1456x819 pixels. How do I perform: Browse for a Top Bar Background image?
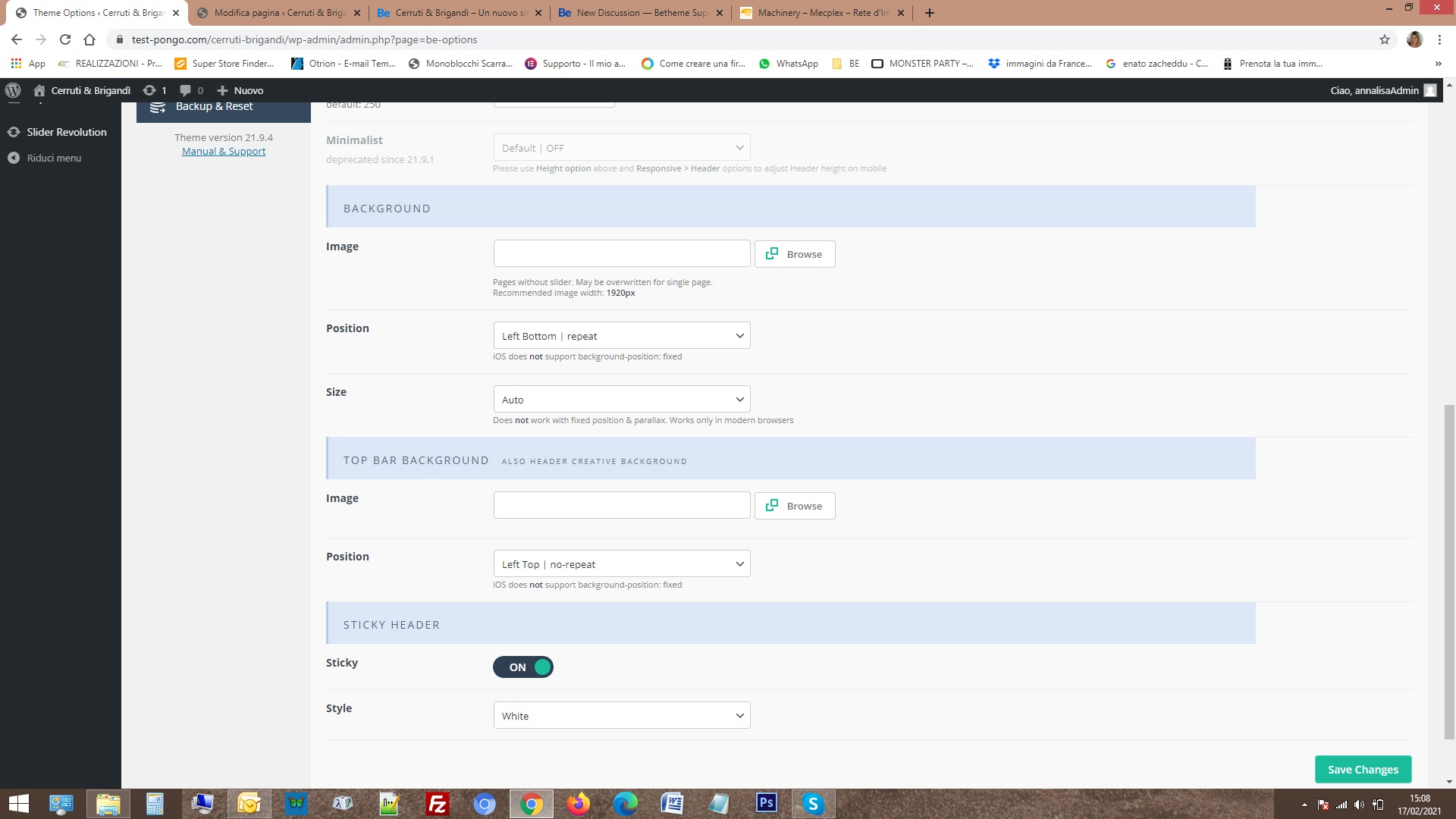pyautogui.click(x=795, y=506)
